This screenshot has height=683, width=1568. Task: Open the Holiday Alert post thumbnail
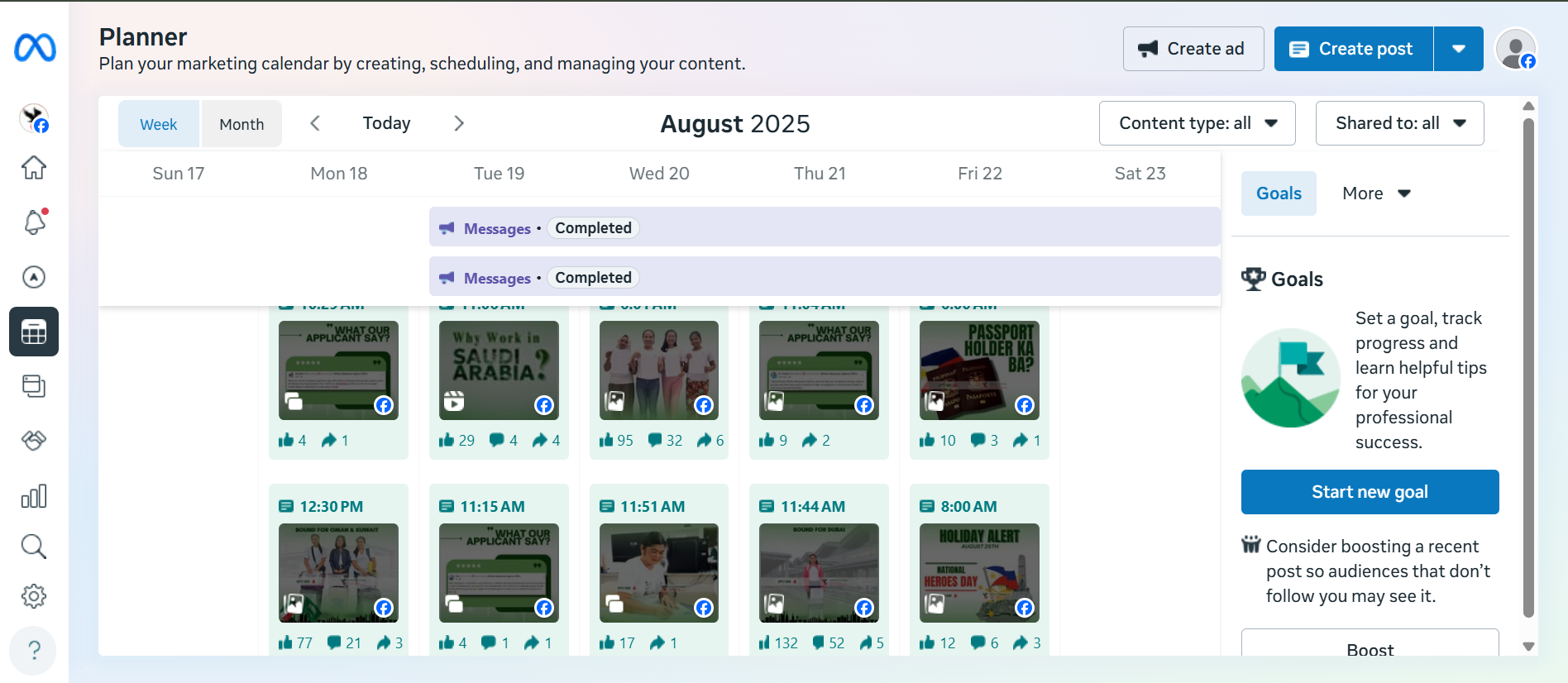(x=979, y=573)
